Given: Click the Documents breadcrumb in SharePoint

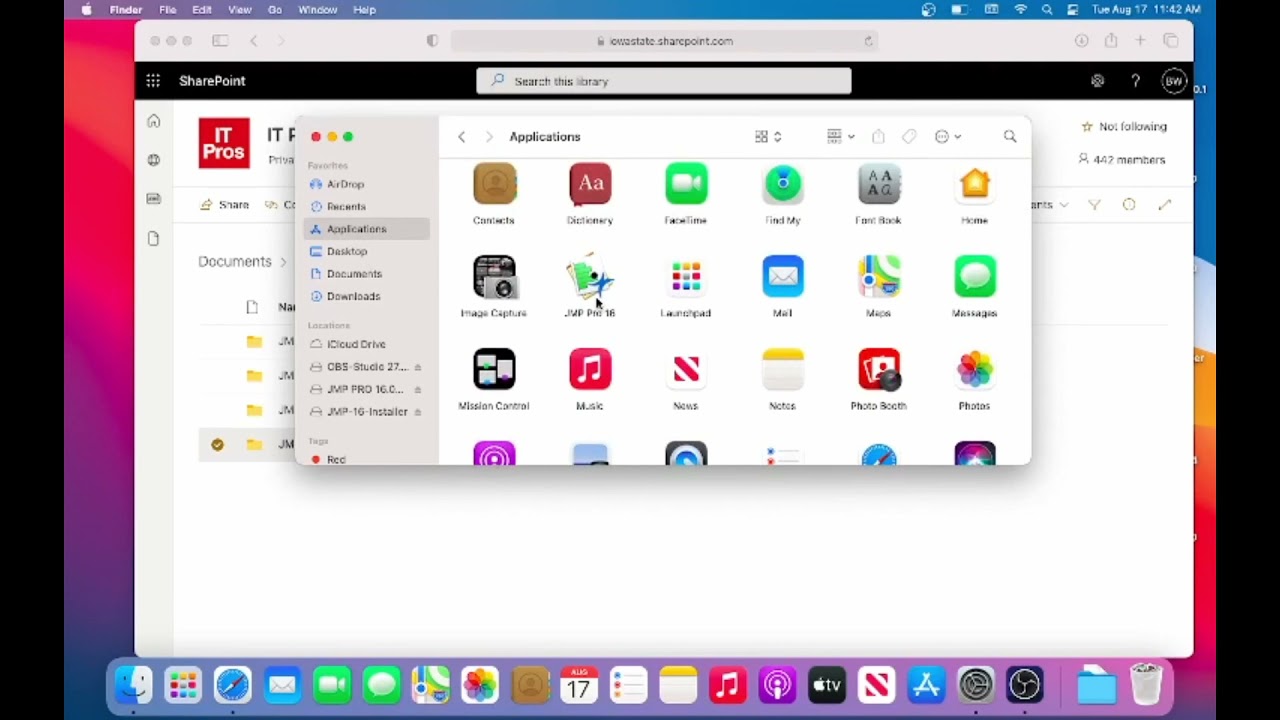Looking at the screenshot, I should point(235,262).
